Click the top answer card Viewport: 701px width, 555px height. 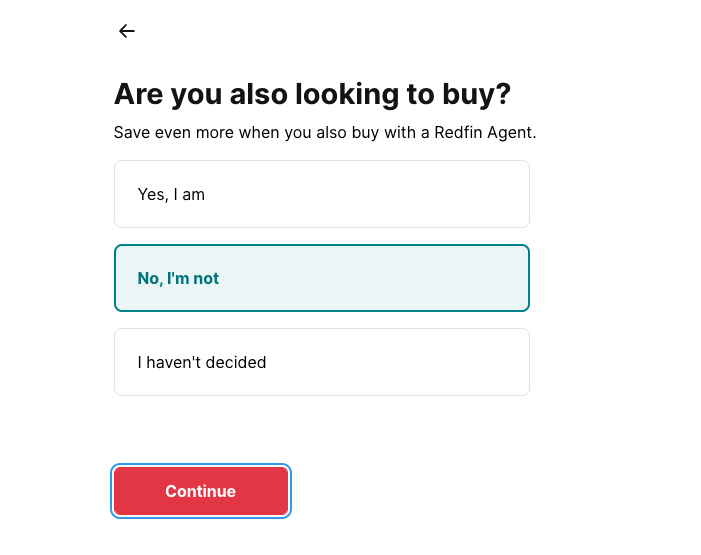[321, 194]
